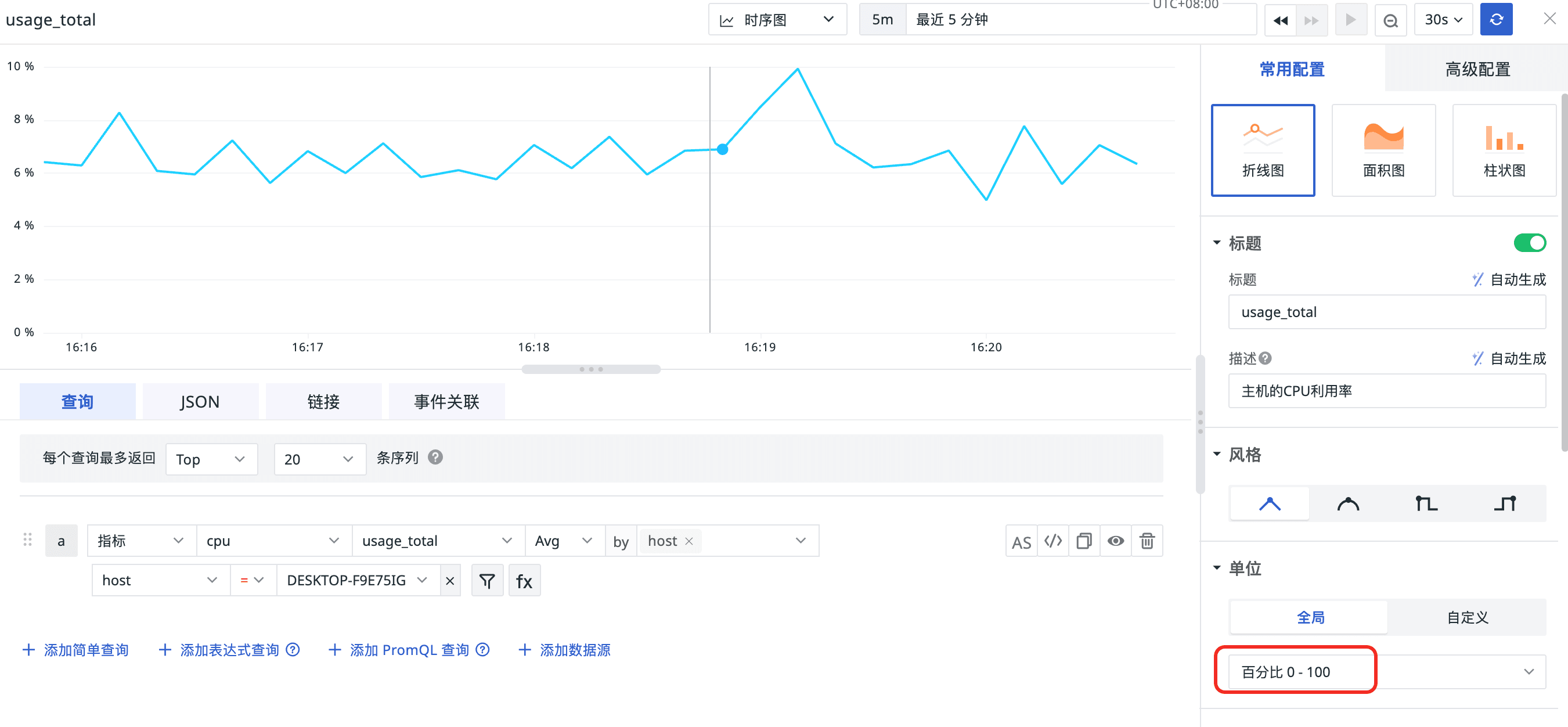Screen dimensions: 1568x727
Task: Click the usage_total title input field
Action: tap(1386, 312)
